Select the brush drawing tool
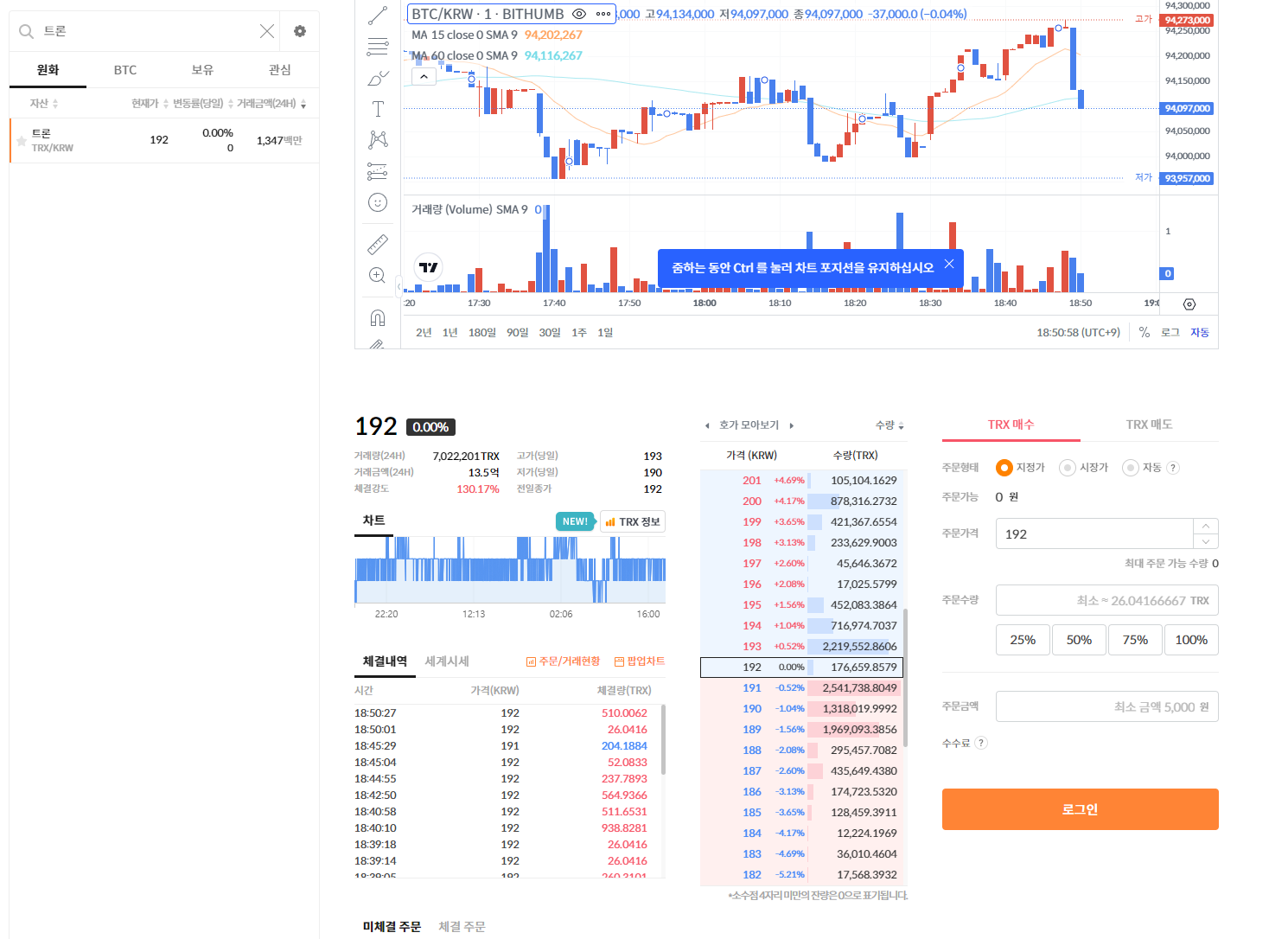 378,78
